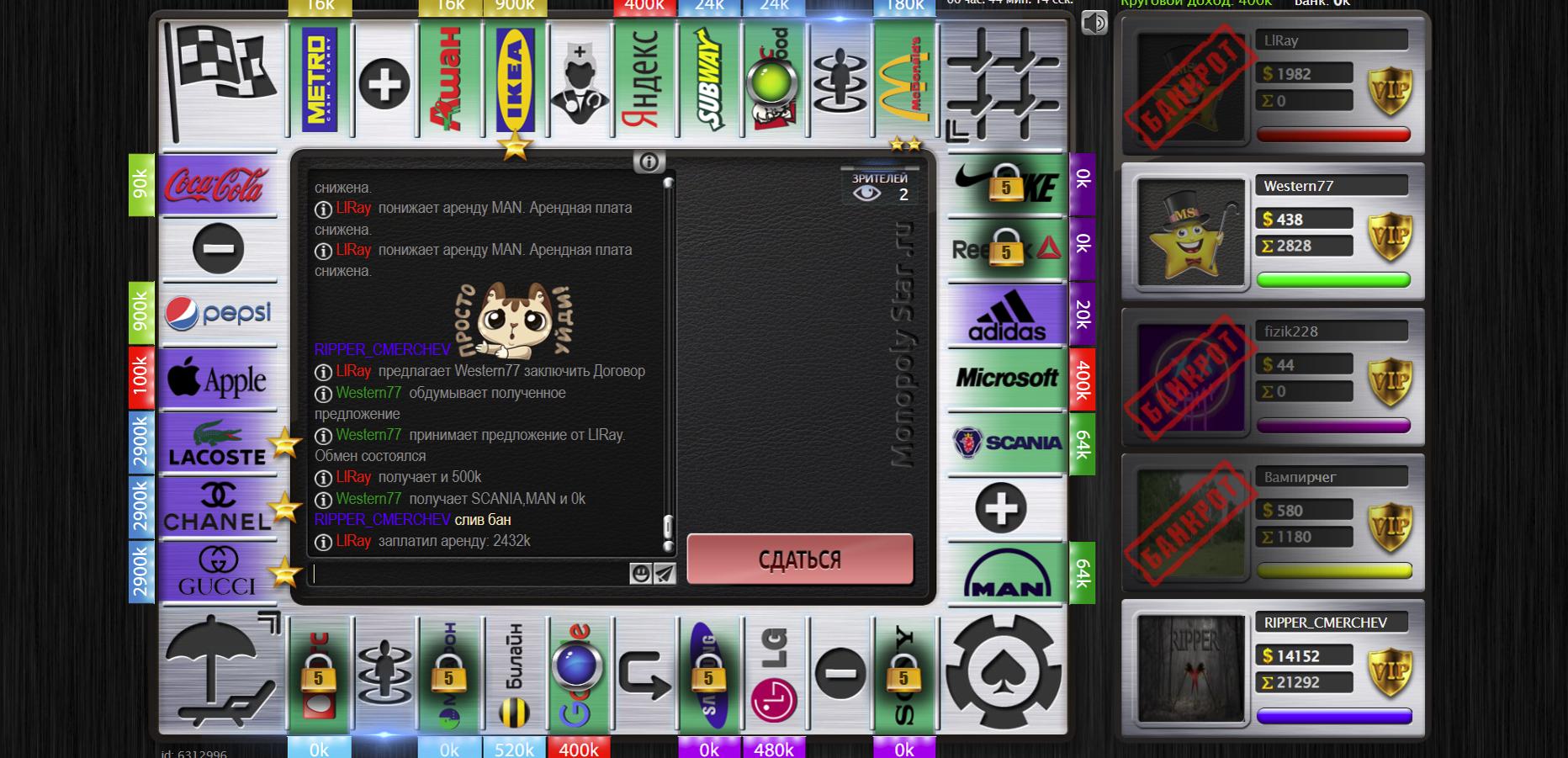Select the METRO property tile

point(320,80)
